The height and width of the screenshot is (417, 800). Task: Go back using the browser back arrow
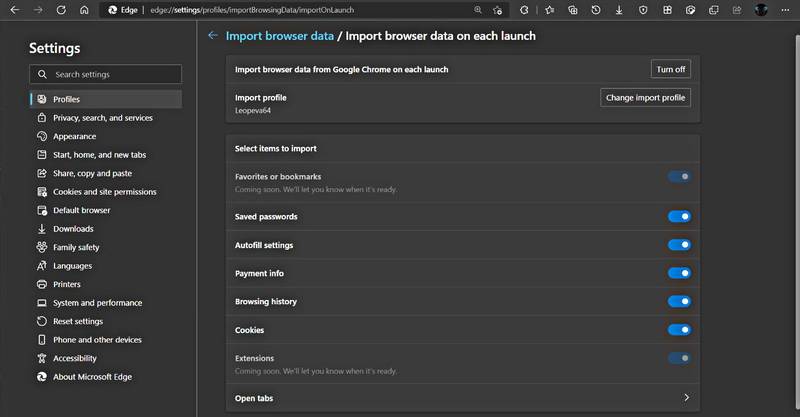tap(15, 10)
